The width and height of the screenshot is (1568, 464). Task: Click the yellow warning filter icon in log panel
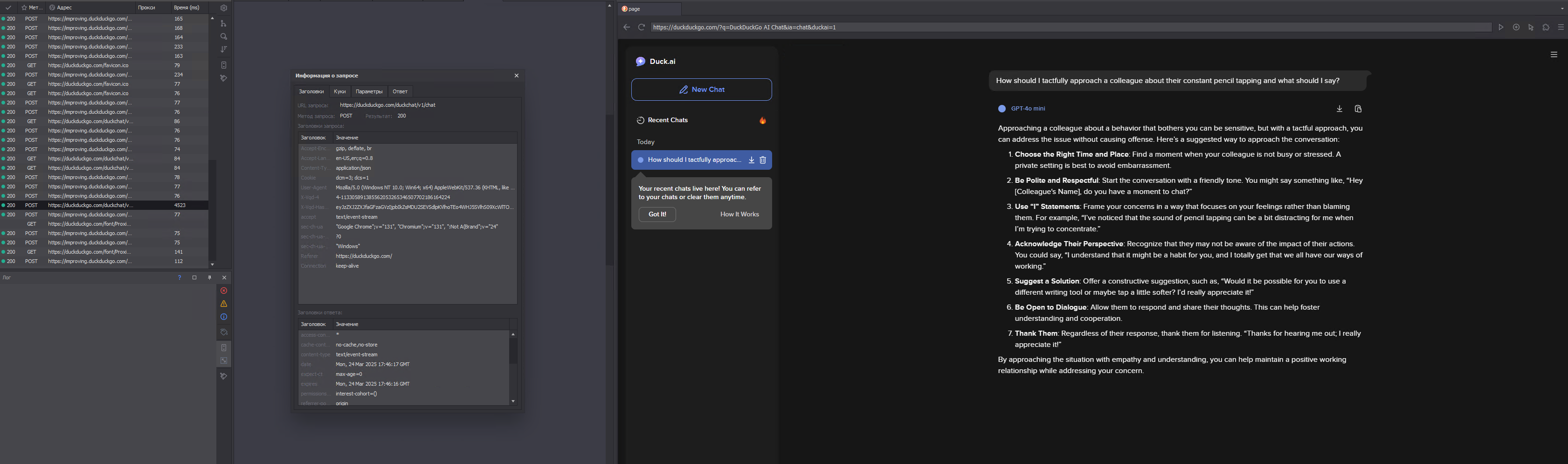point(224,304)
